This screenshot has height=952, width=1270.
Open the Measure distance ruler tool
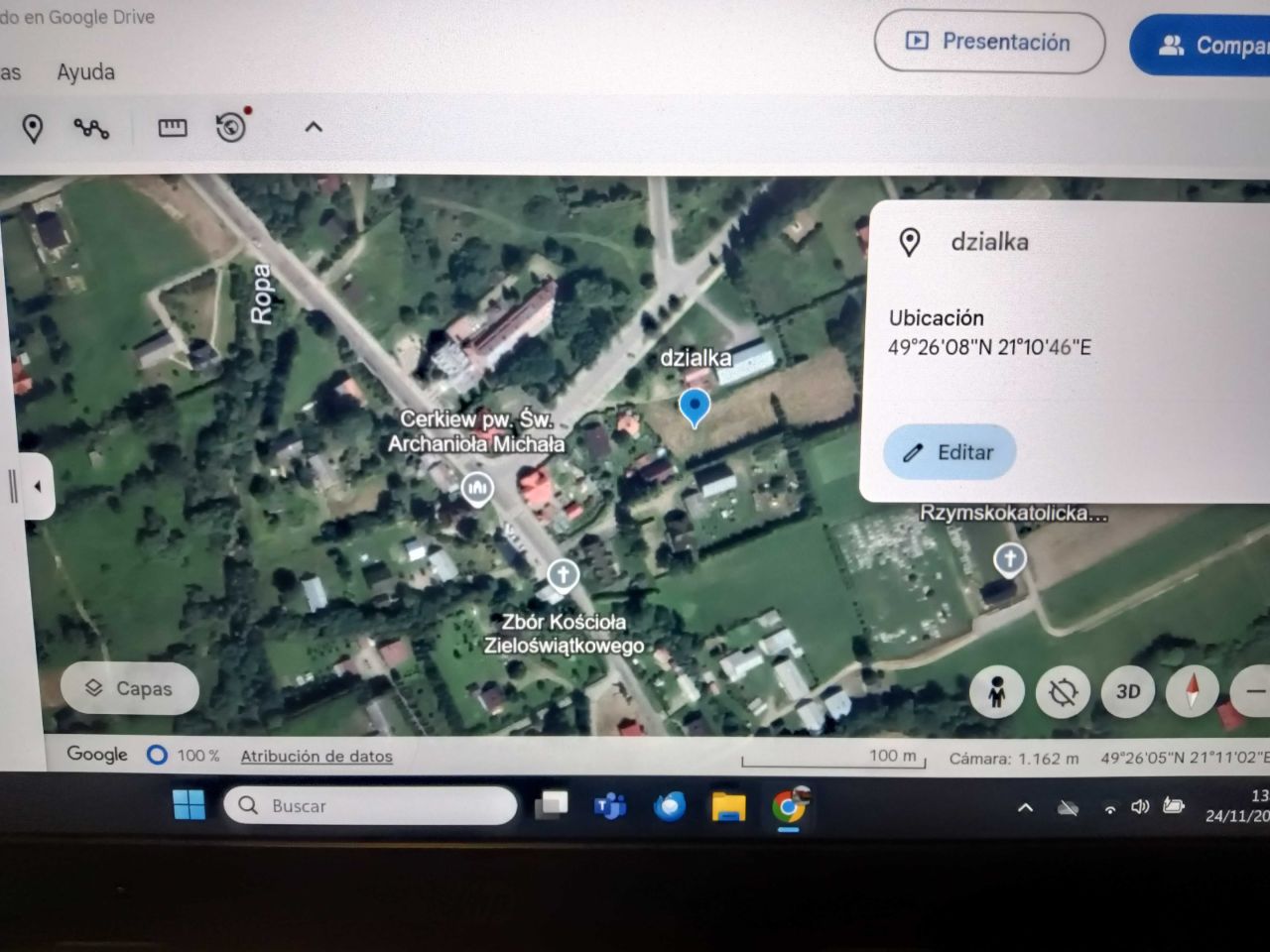[172, 127]
